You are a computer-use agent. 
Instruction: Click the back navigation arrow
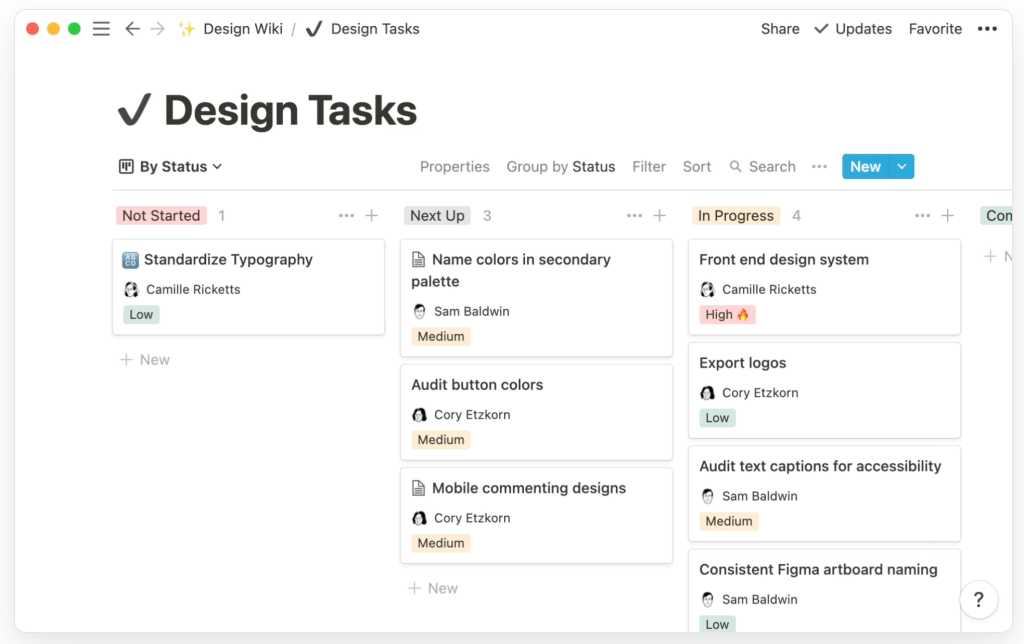point(132,29)
